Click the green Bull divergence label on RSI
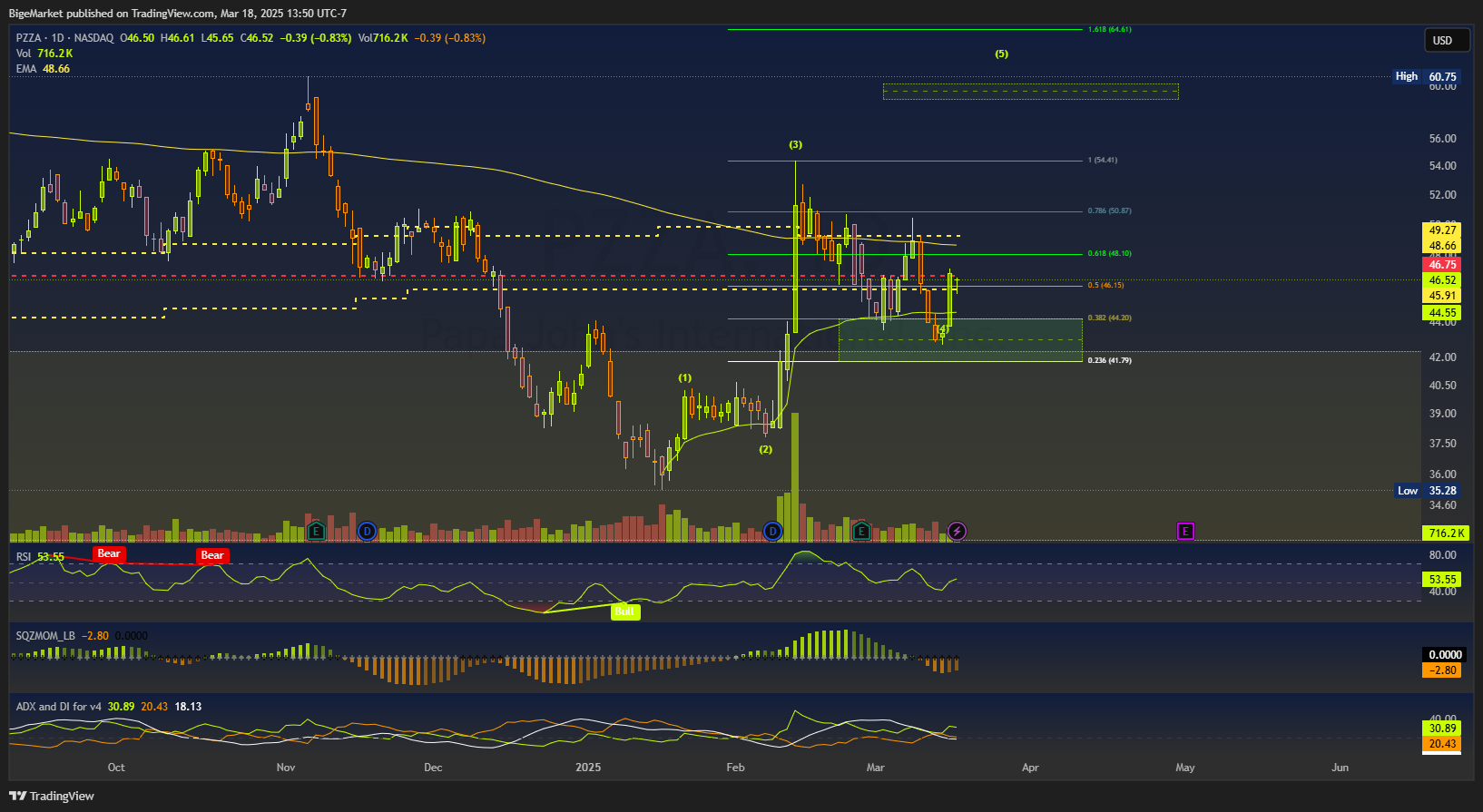 (x=624, y=611)
